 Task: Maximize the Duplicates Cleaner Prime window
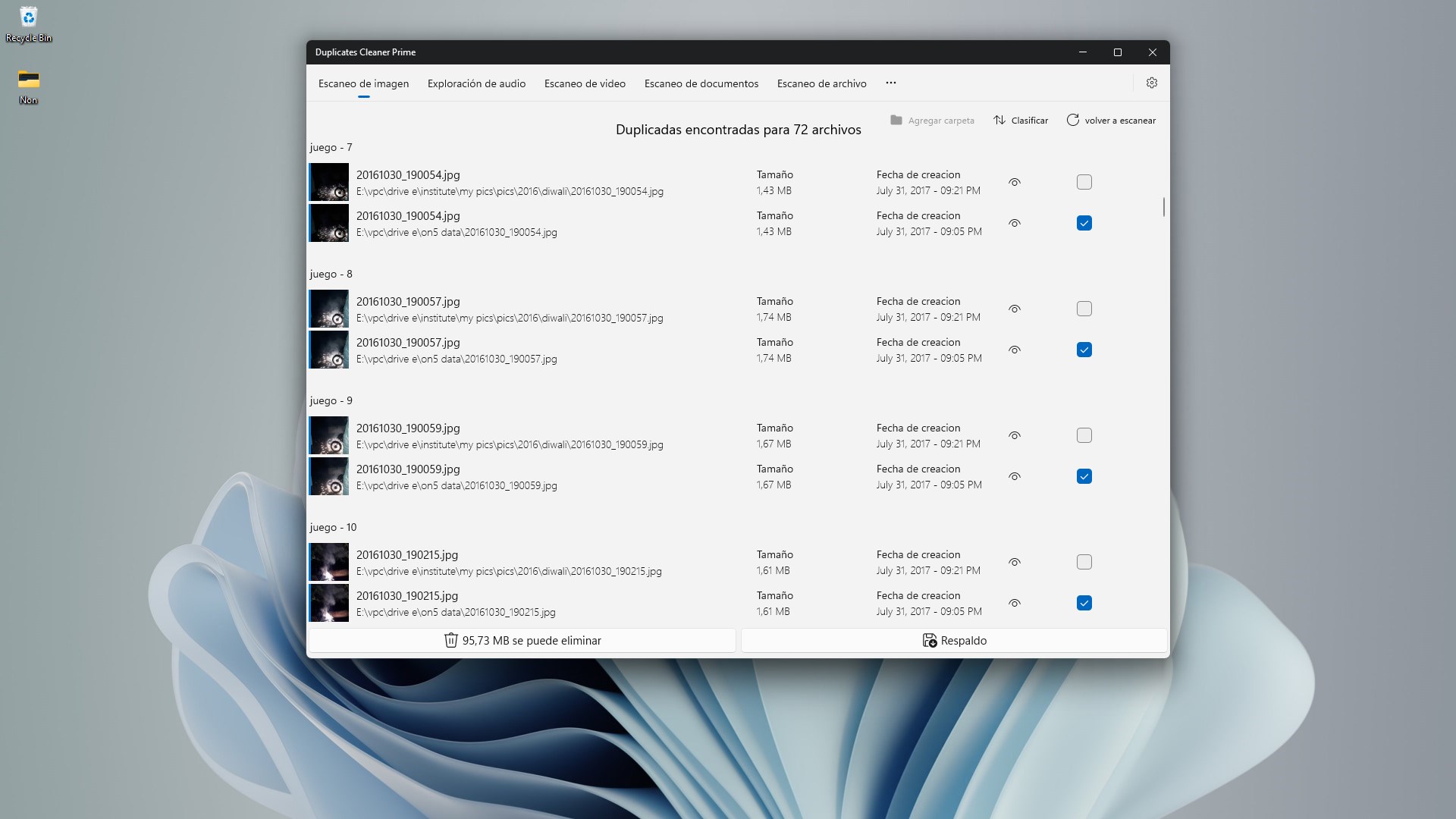point(1117,52)
